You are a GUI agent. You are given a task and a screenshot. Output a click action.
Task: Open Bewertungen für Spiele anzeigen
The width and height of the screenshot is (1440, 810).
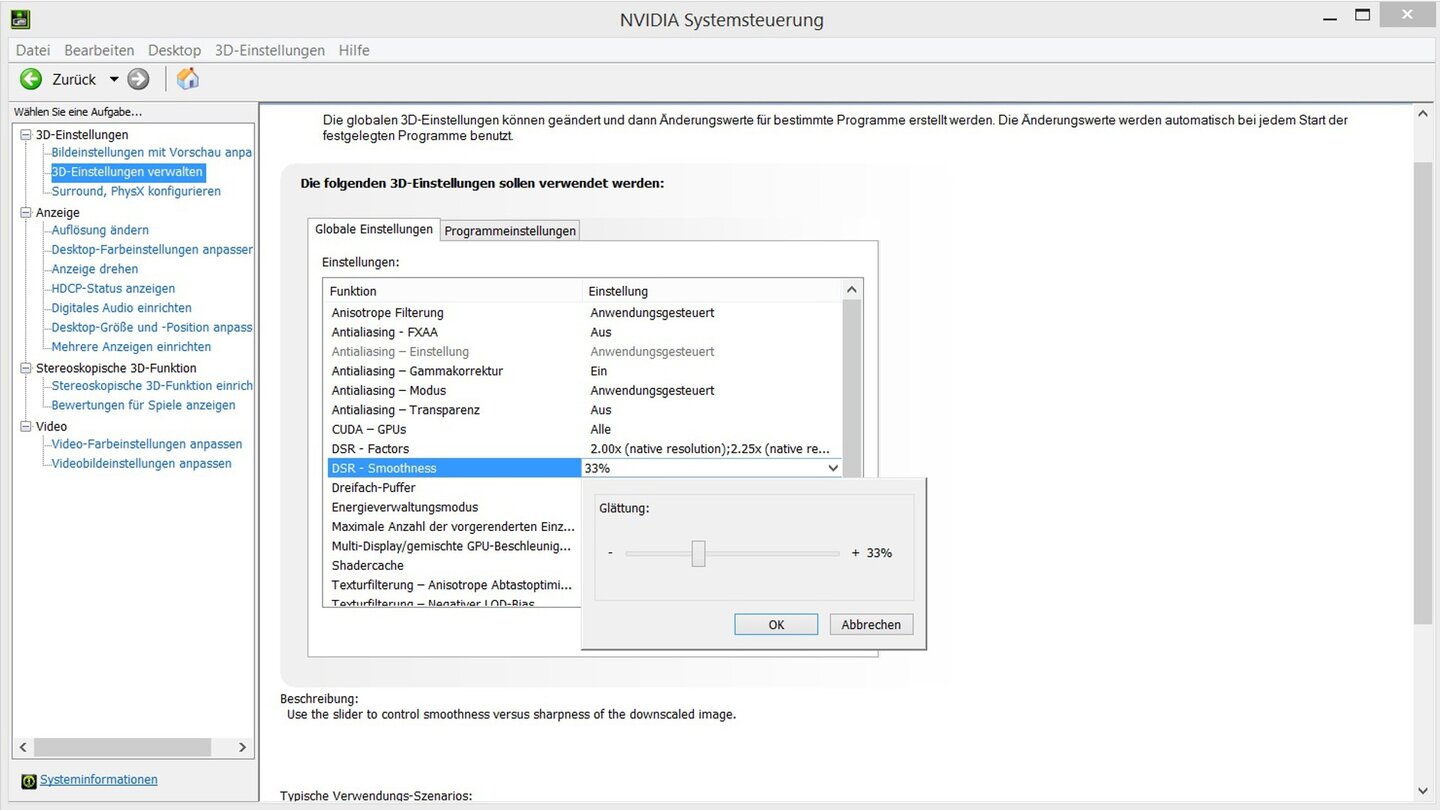pos(144,405)
